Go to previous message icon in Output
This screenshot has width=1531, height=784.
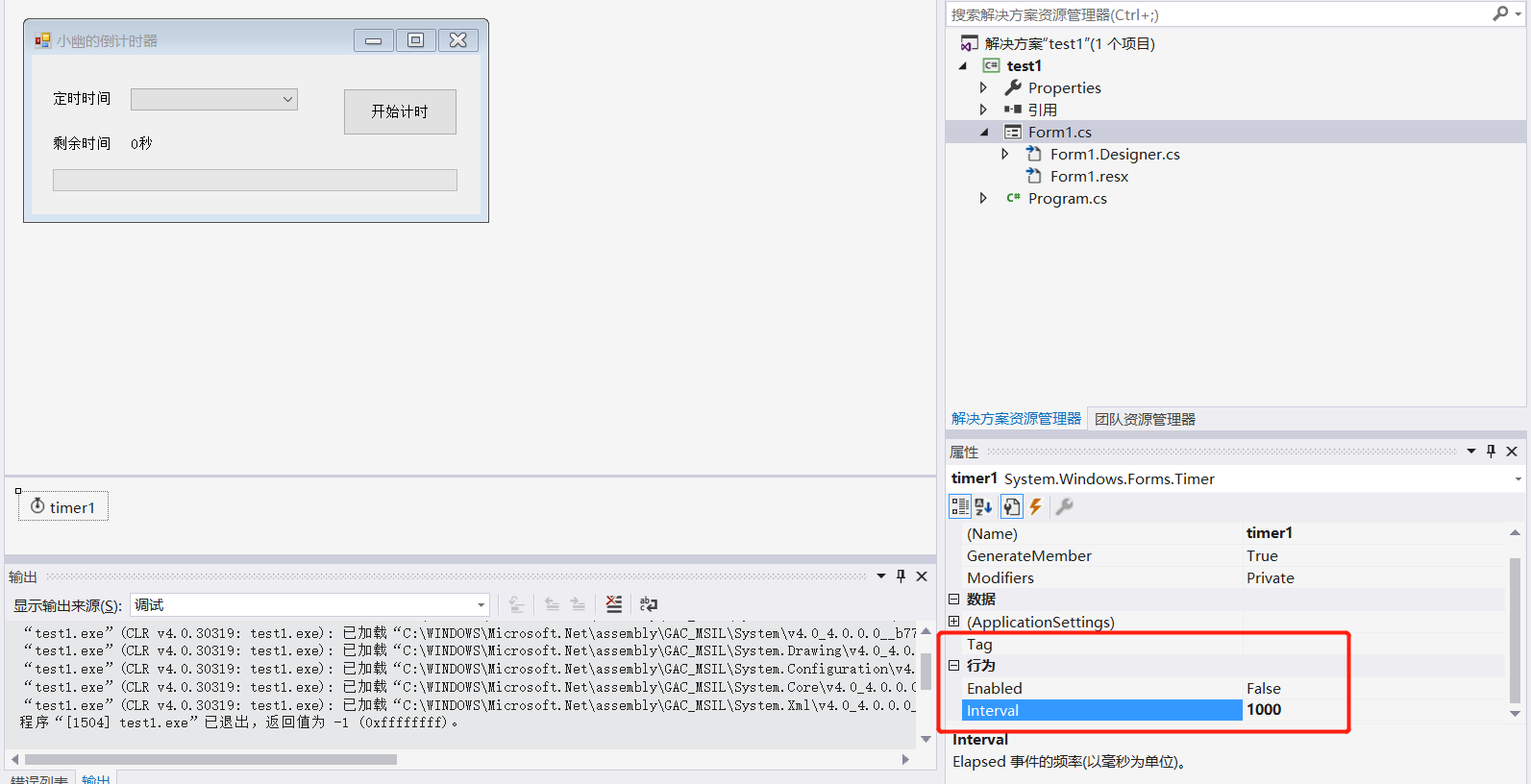[x=552, y=604]
